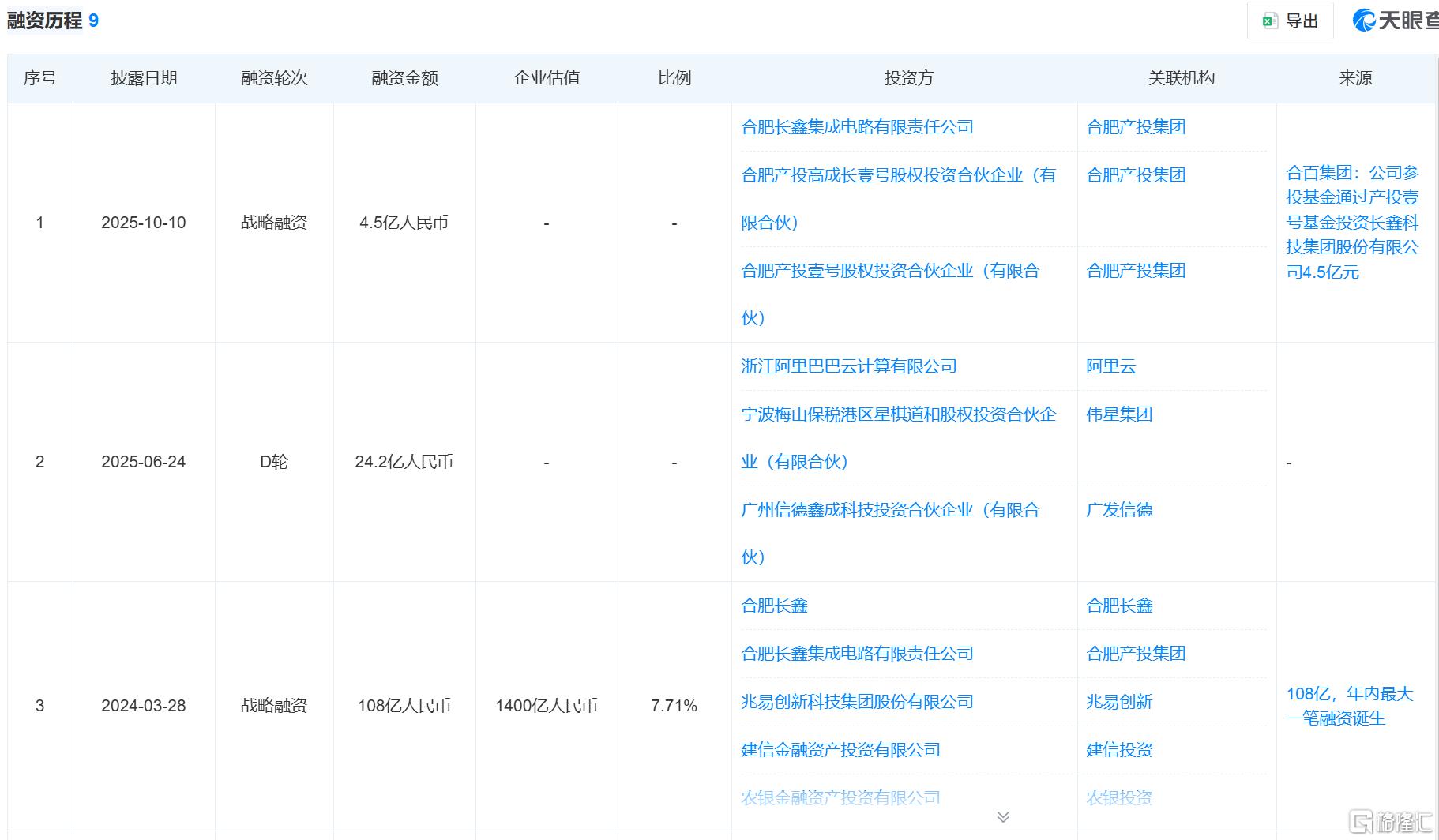This screenshot has height=840, width=1439.
Task: Open the 合百集团 source article link
Action: tap(1352, 223)
